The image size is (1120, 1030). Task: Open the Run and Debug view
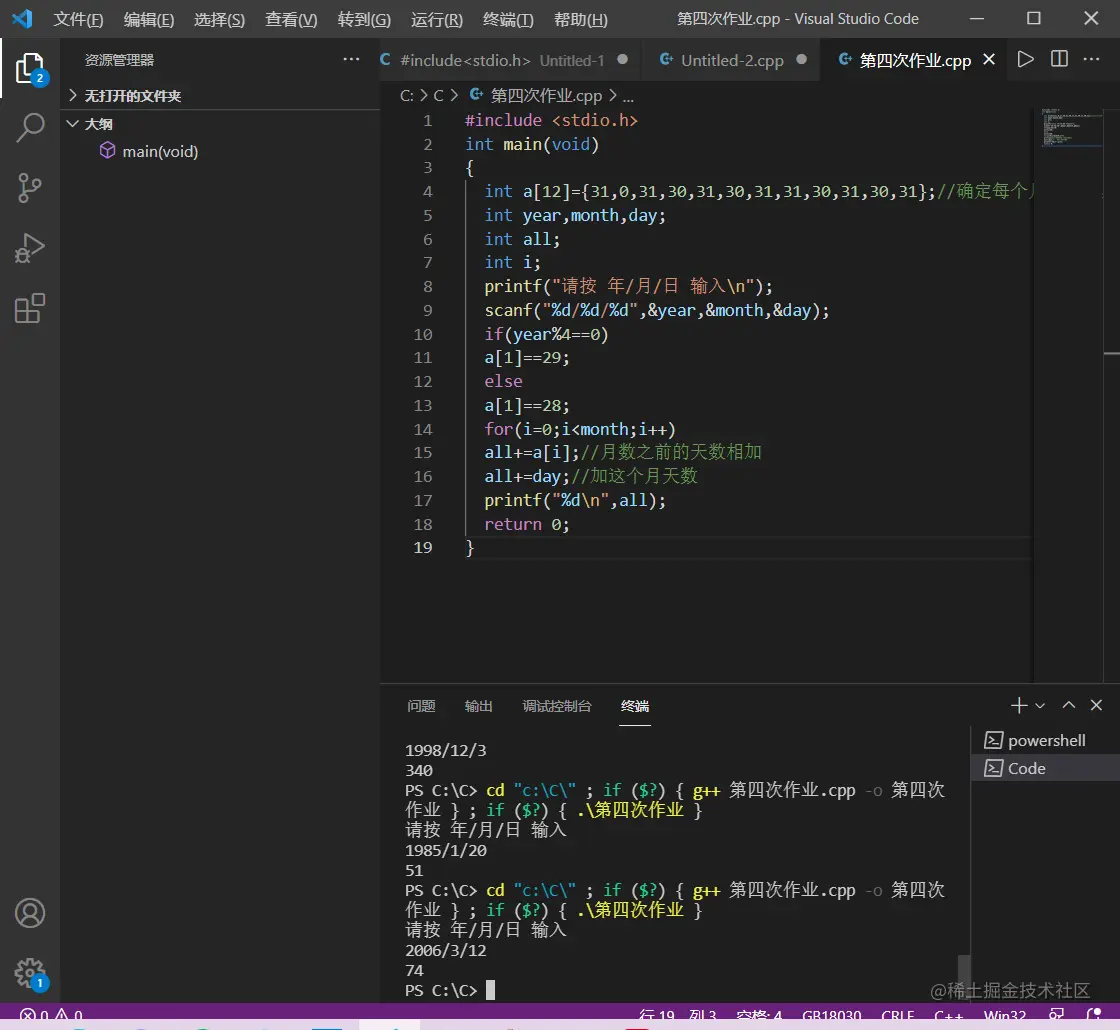point(30,248)
